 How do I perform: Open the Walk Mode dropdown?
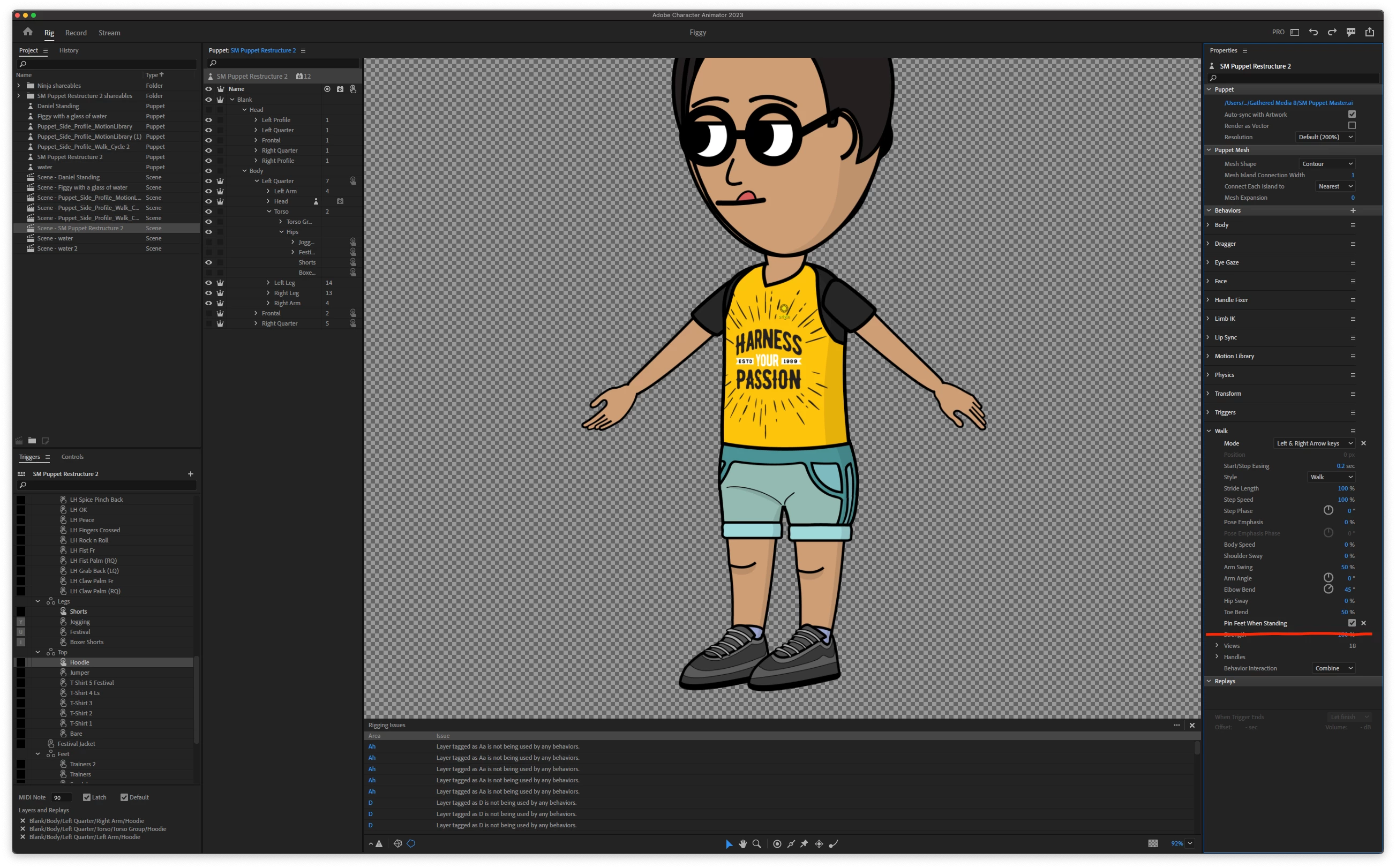pyautogui.click(x=1315, y=443)
